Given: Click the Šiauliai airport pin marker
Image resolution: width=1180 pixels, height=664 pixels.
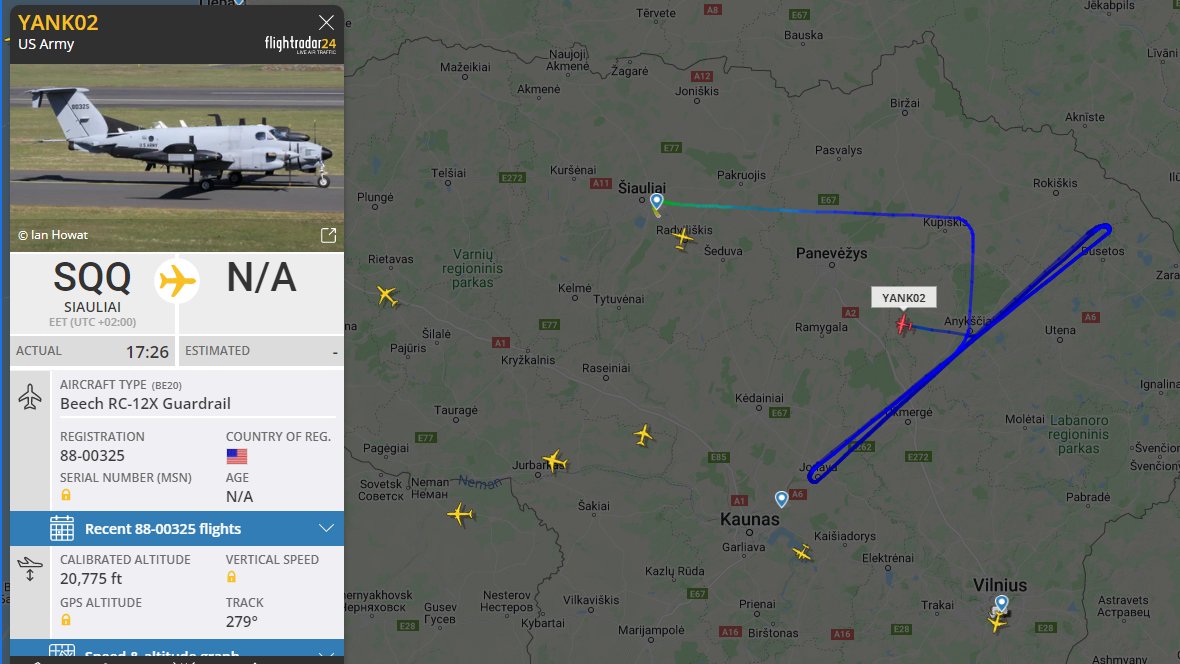Looking at the screenshot, I should click(x=656, y=201).
